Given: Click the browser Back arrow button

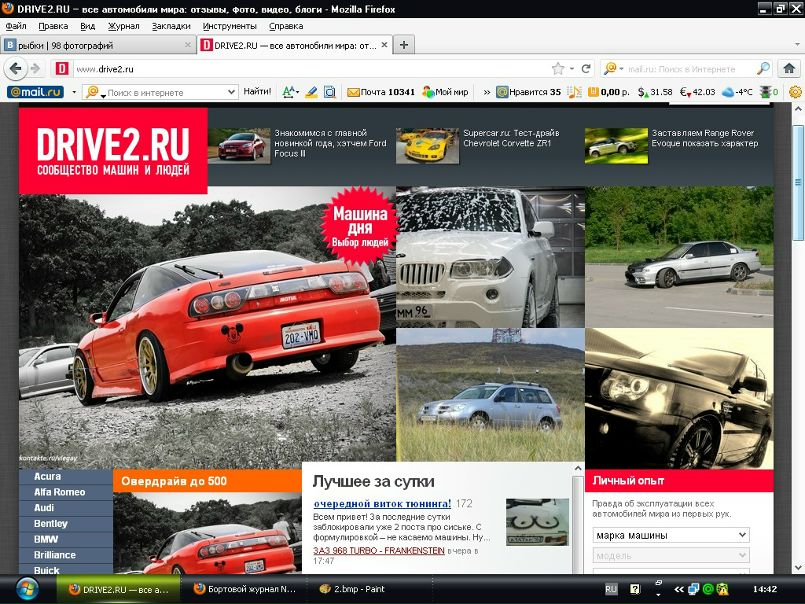Looking at the screenshot, I should coord(15,69).
